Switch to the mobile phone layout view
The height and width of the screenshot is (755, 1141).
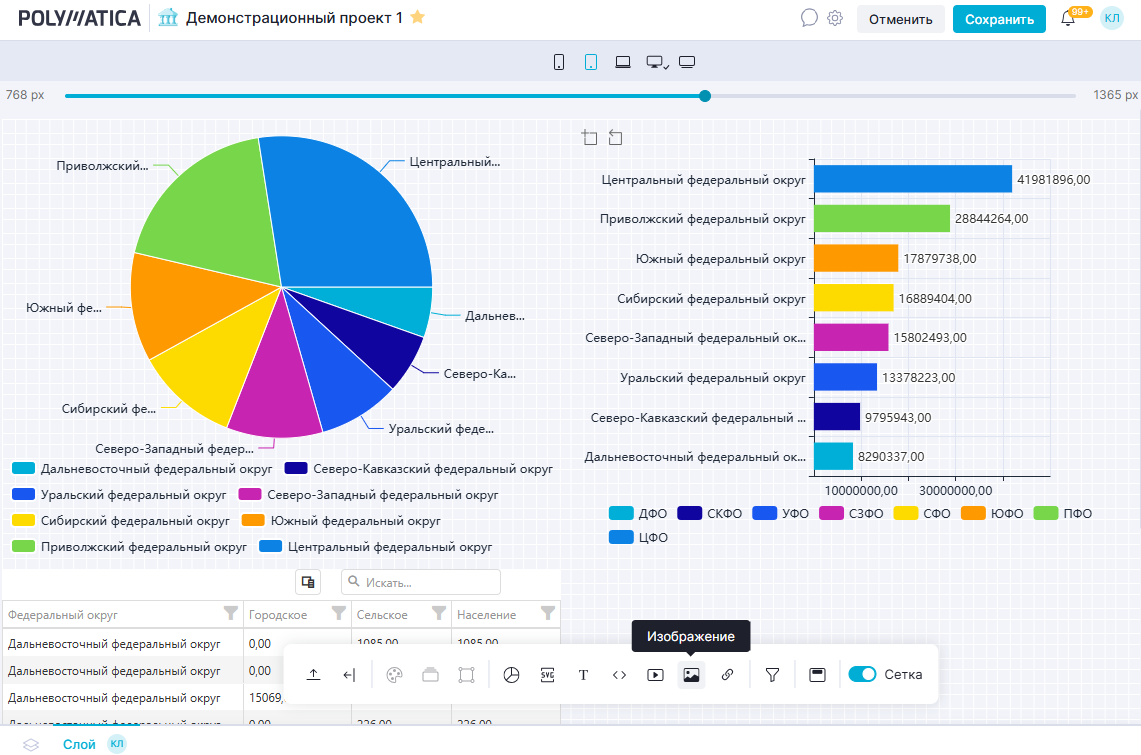pyautogui.click(x=559, y=62)
